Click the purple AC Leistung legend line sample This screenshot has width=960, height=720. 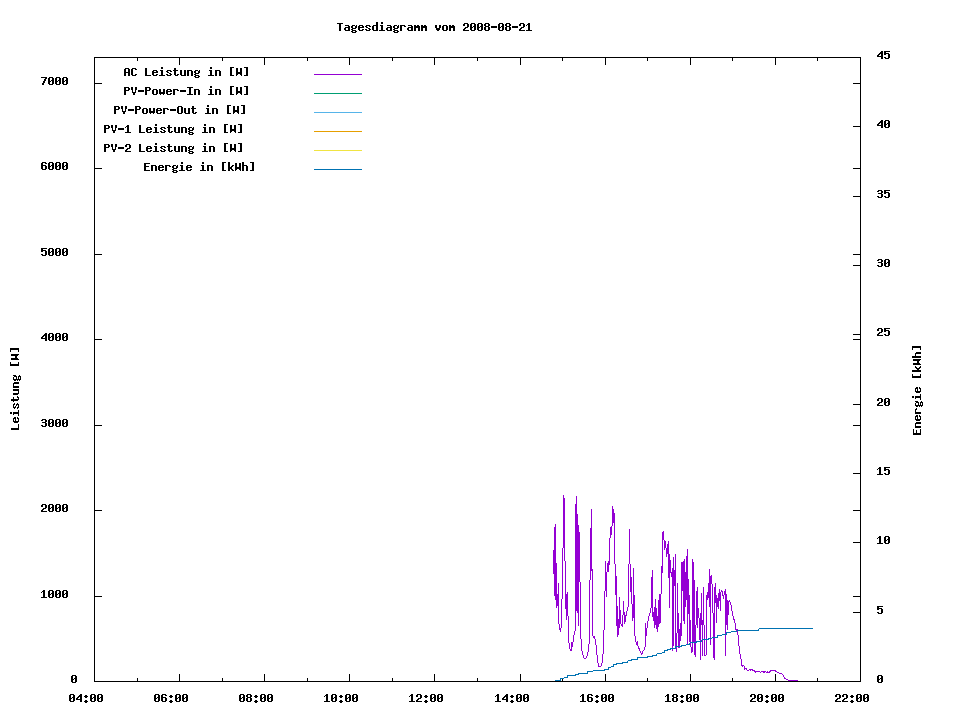[337, 74]
